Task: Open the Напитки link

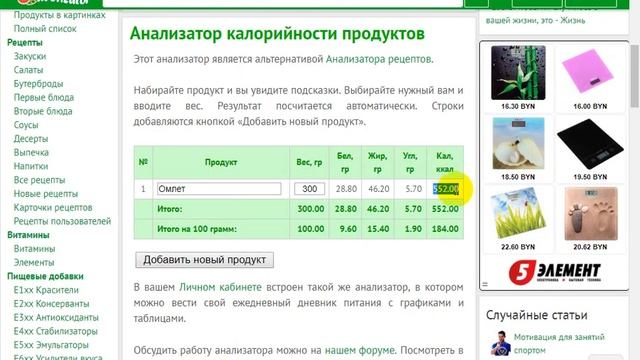Action: click(x=31, y=167)
